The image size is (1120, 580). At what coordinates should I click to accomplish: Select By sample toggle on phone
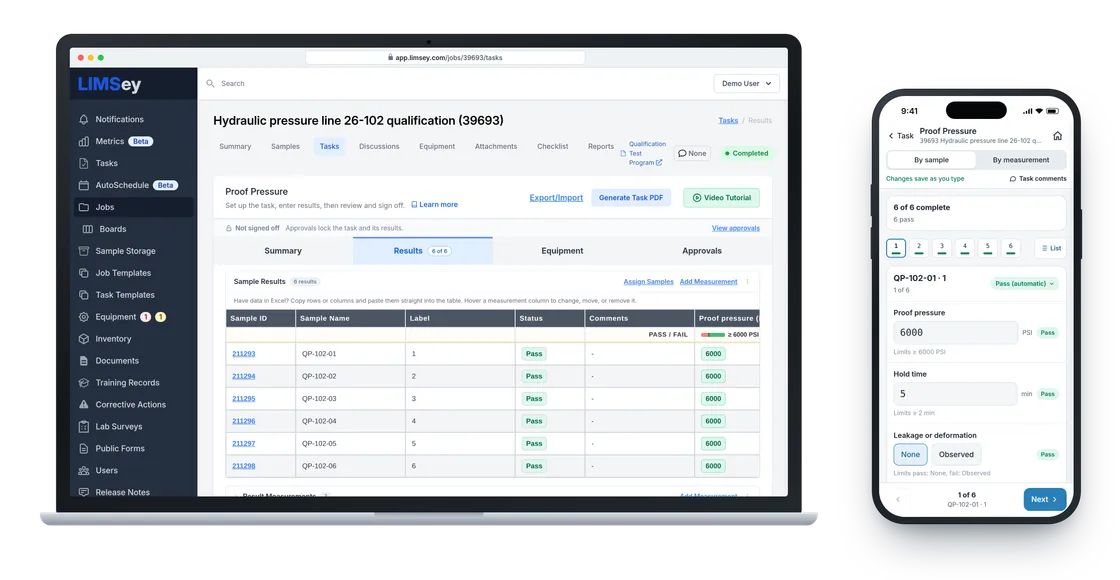(x=931, y=160)
